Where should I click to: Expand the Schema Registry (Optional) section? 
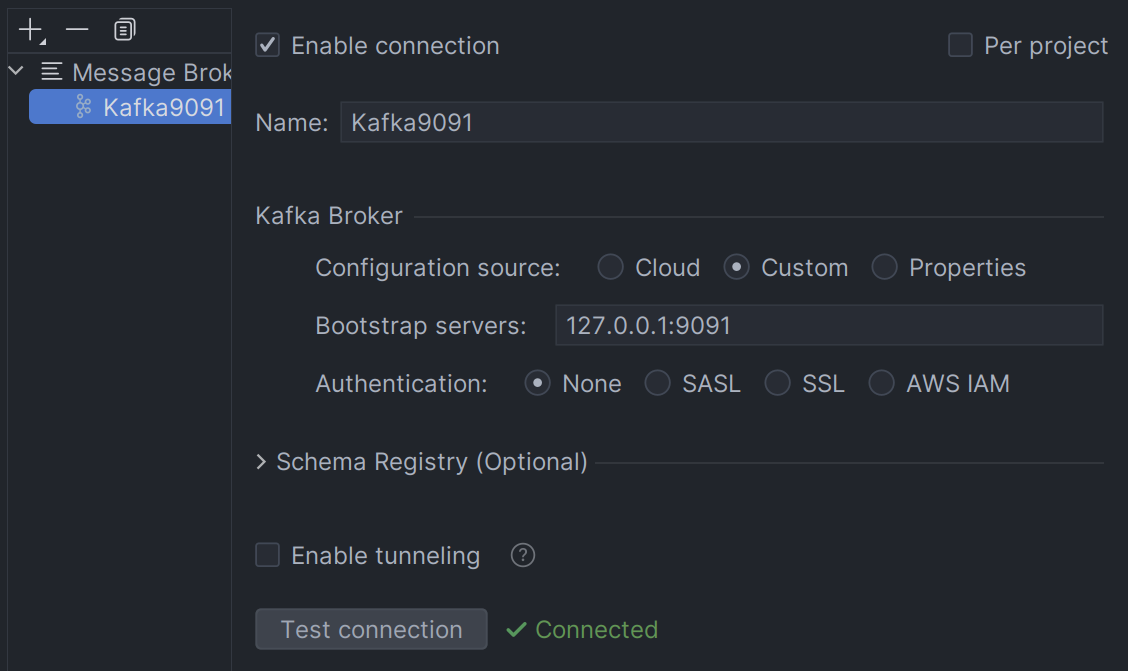click(262, 462)
